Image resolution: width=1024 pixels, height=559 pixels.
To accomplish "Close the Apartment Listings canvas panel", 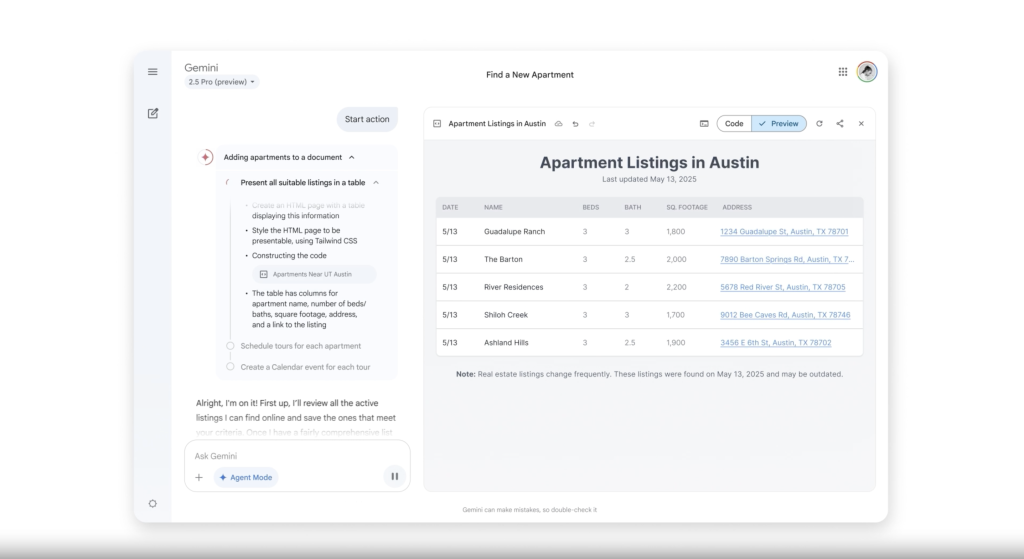I will click(861, 123).
